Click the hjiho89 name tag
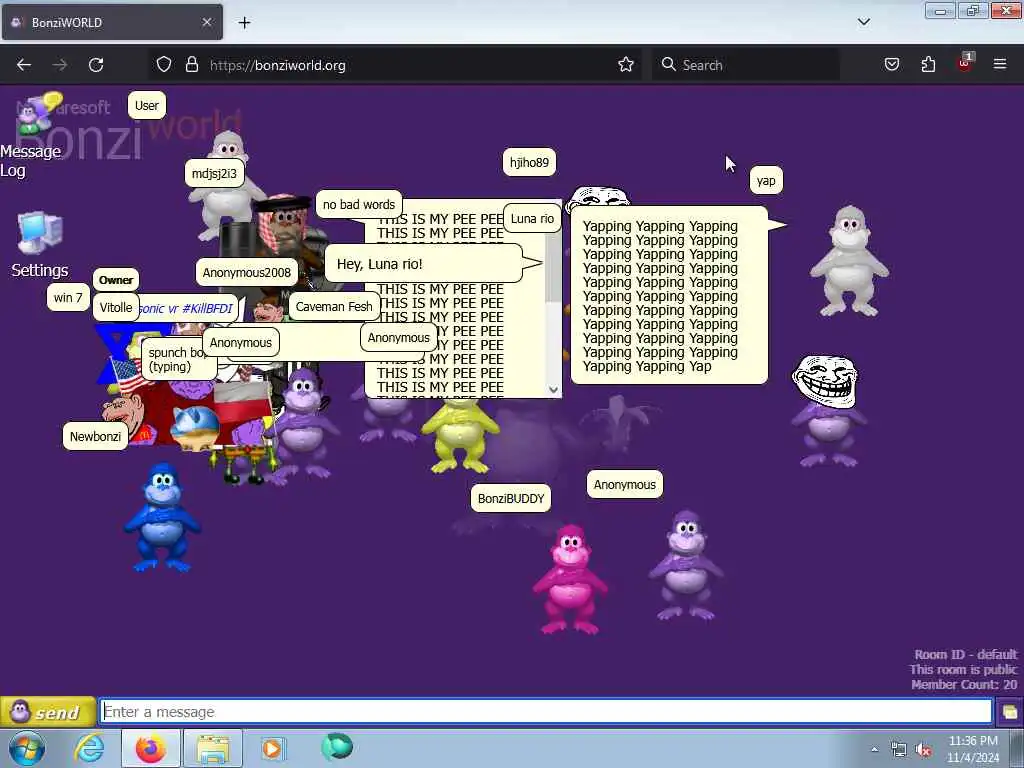 click(x=529, y=162)
